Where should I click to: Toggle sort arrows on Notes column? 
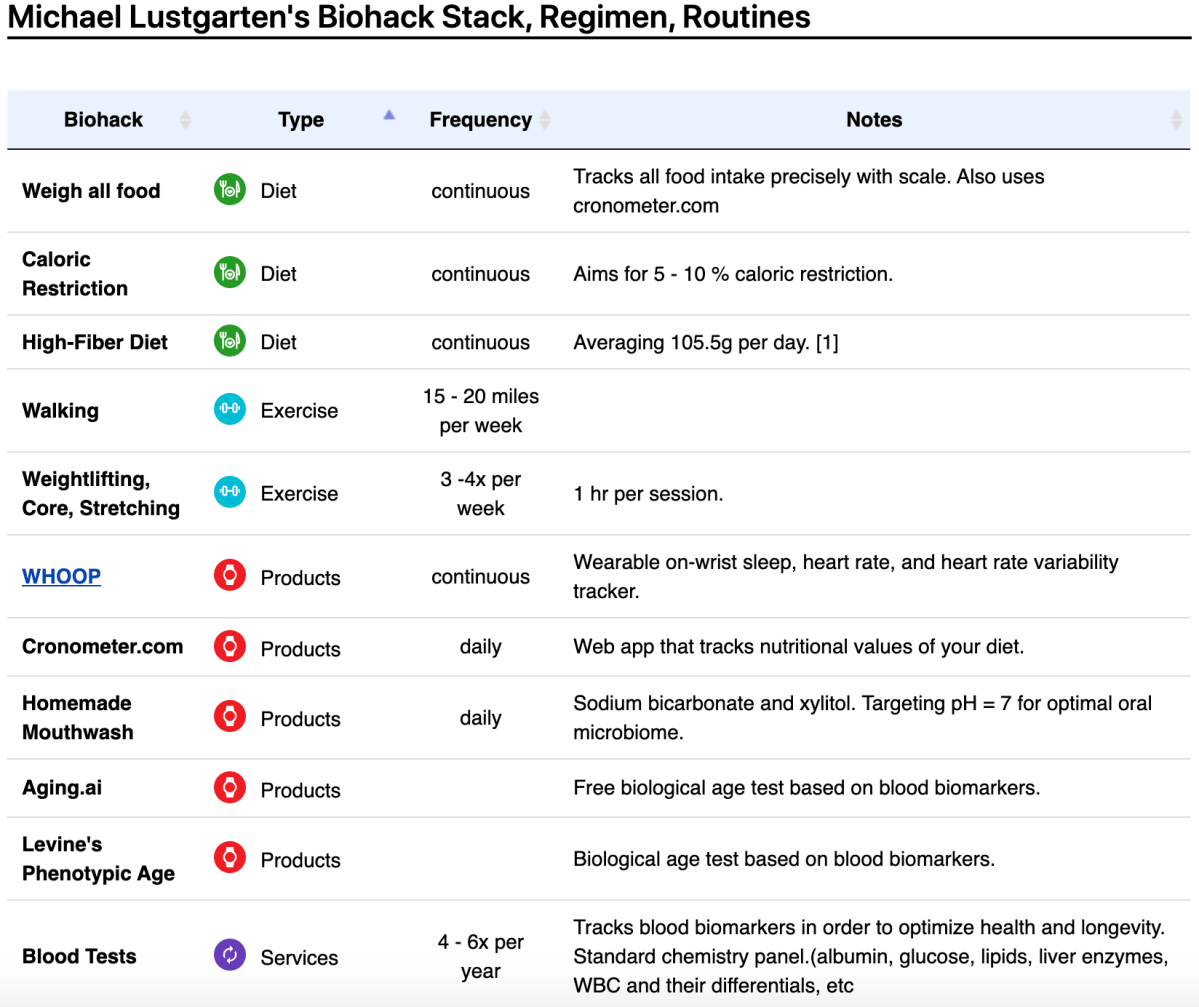click(1176, 120)
